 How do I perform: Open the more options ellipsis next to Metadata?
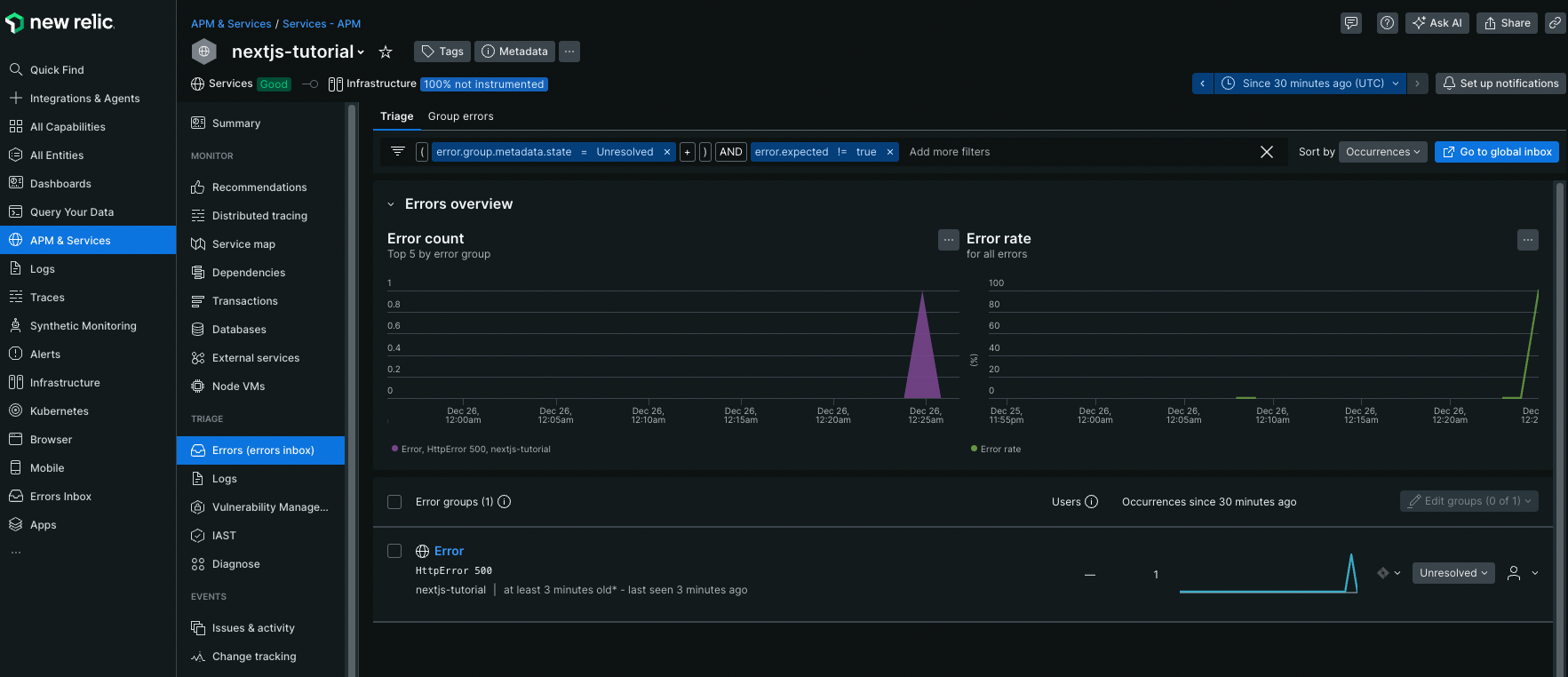tap(569, 52)
